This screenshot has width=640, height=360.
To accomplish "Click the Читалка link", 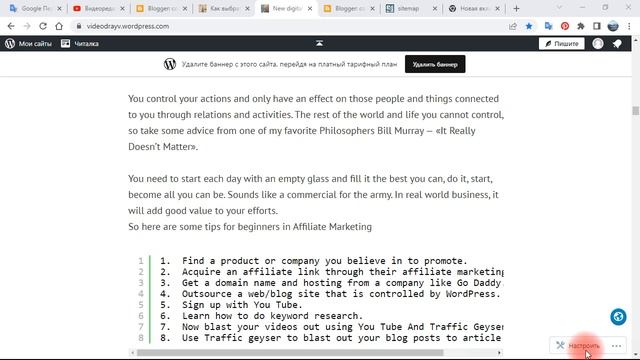I will click(87, 44).
